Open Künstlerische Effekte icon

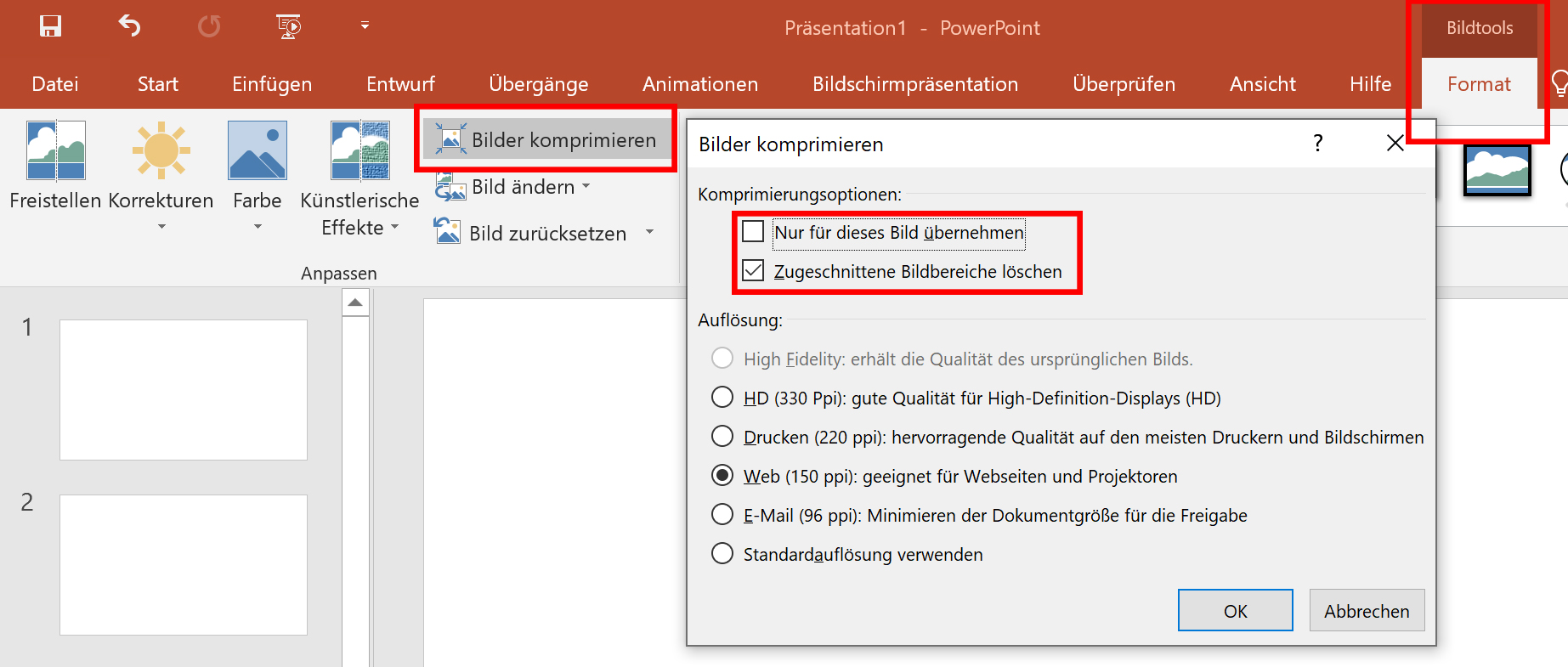tap(359, 150)
